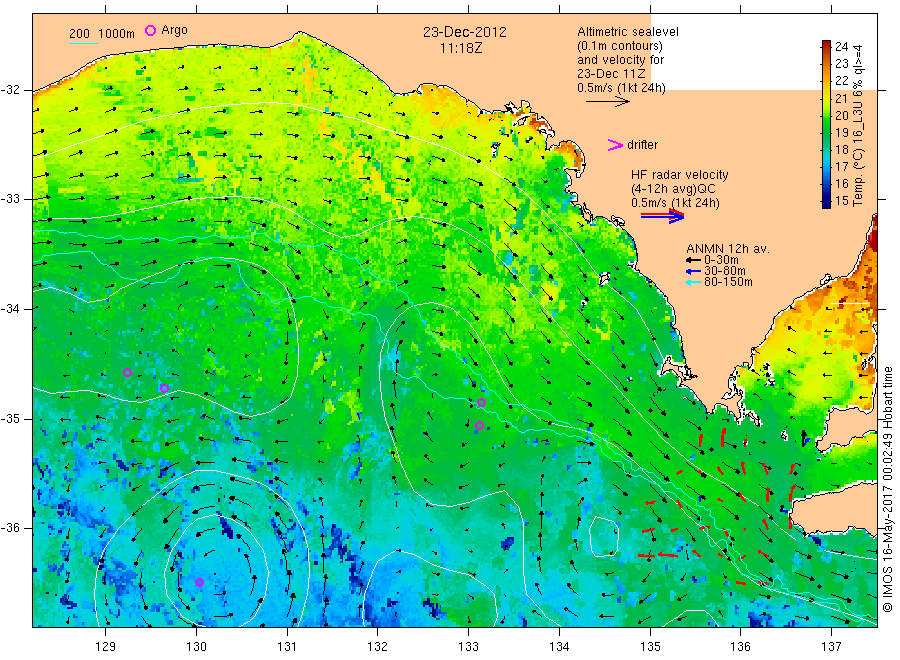Click the '30-80m' depth label

tap(724, 271)
